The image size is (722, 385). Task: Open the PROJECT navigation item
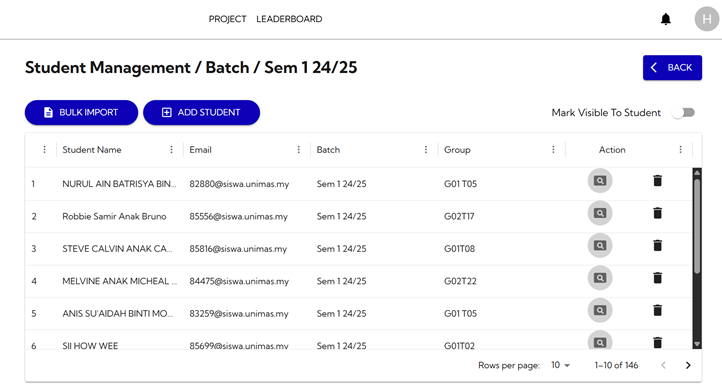click(x=227, y=19)
